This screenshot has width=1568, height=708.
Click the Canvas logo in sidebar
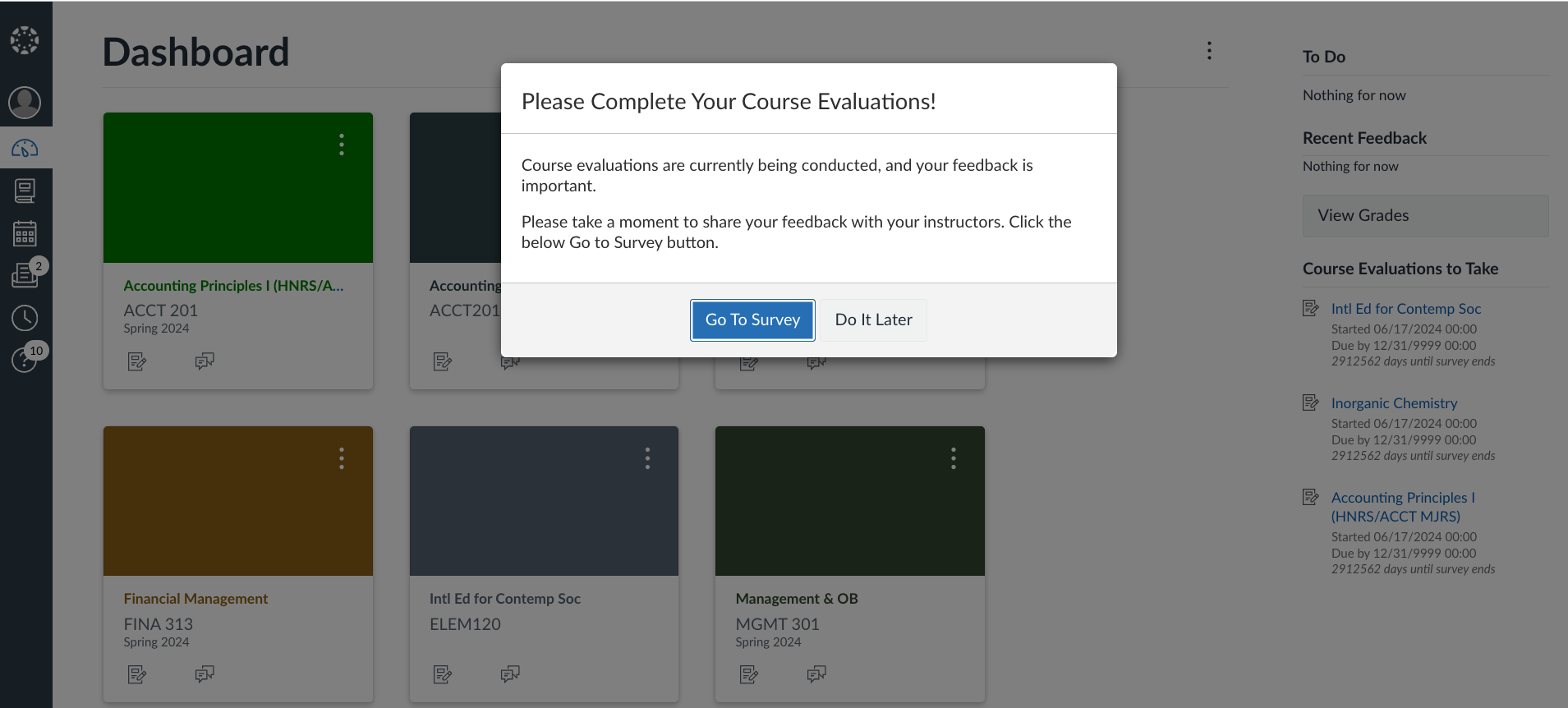pos(25,39)
